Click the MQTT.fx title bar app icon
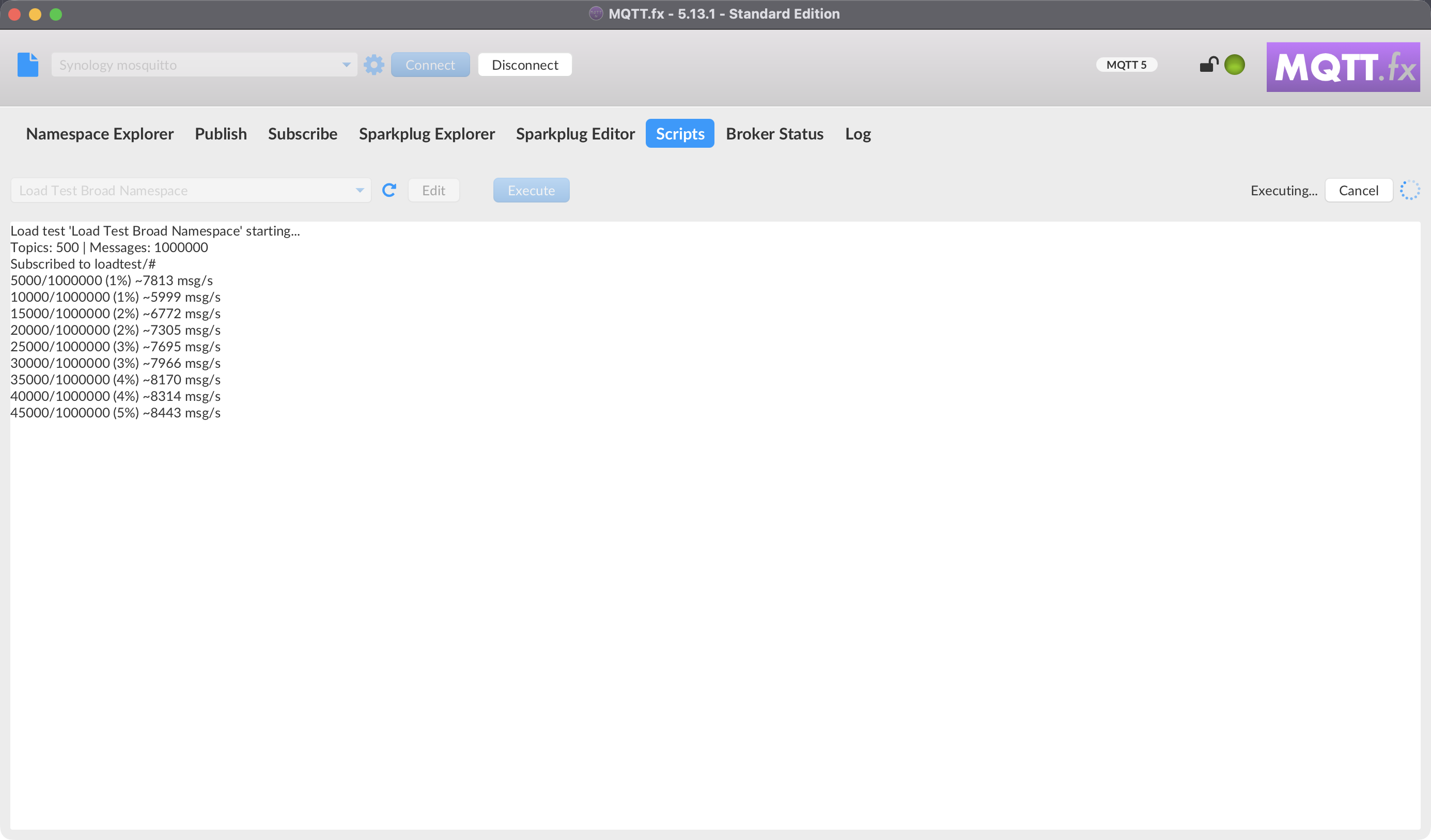The image size is (1431, 840). click(x=596, y=13)
